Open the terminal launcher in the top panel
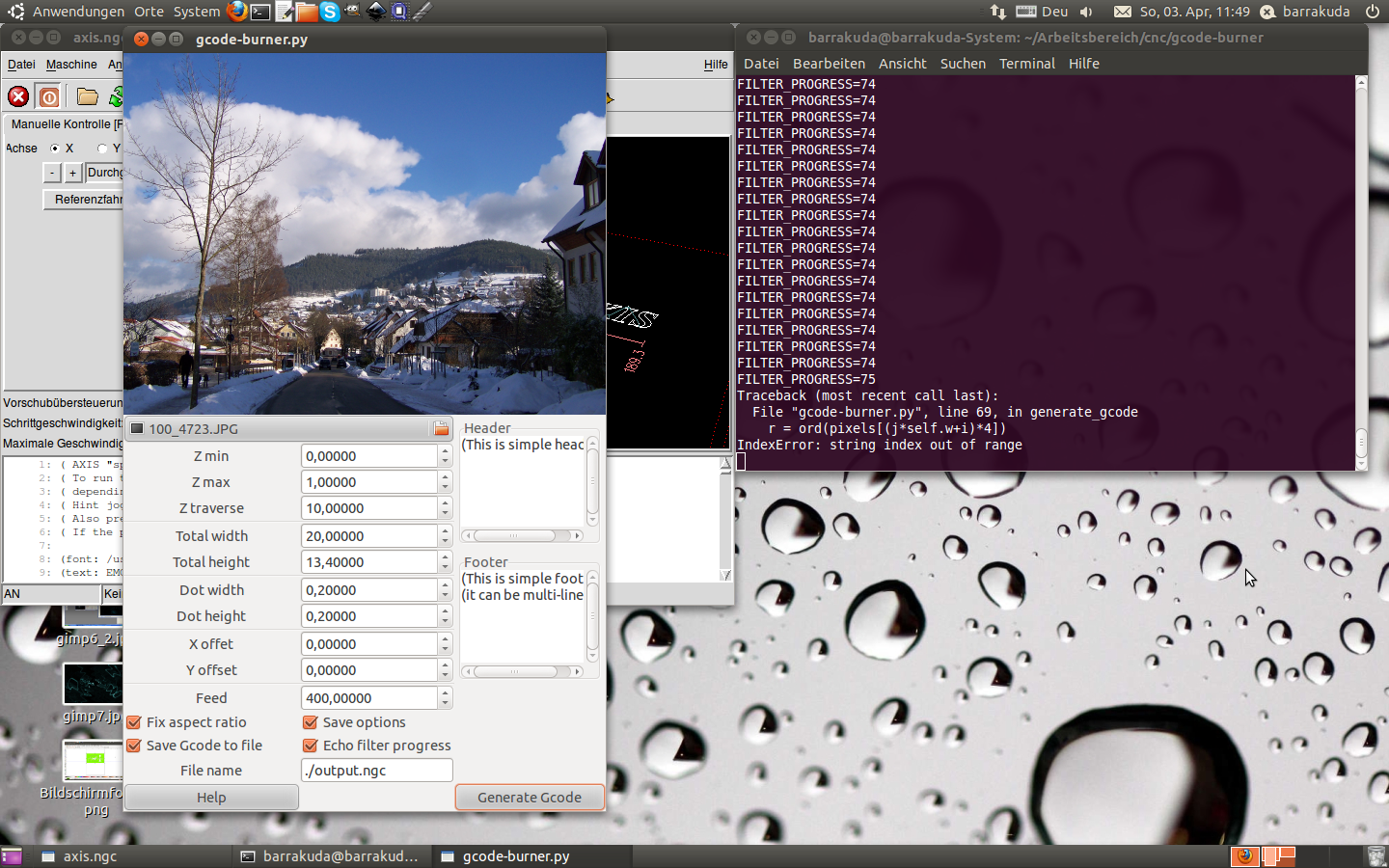This screenshot has width=1389, height=868. pos(260,12)
